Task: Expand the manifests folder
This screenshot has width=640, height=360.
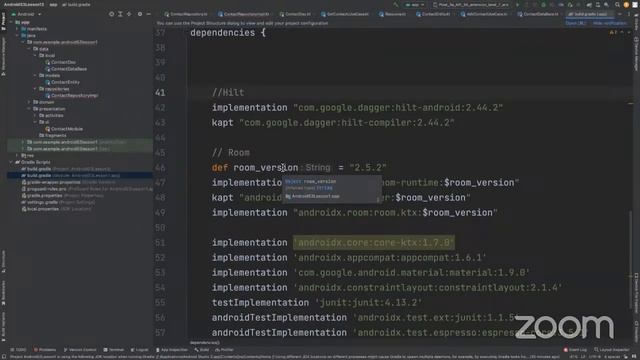Action: pos(18,29)
